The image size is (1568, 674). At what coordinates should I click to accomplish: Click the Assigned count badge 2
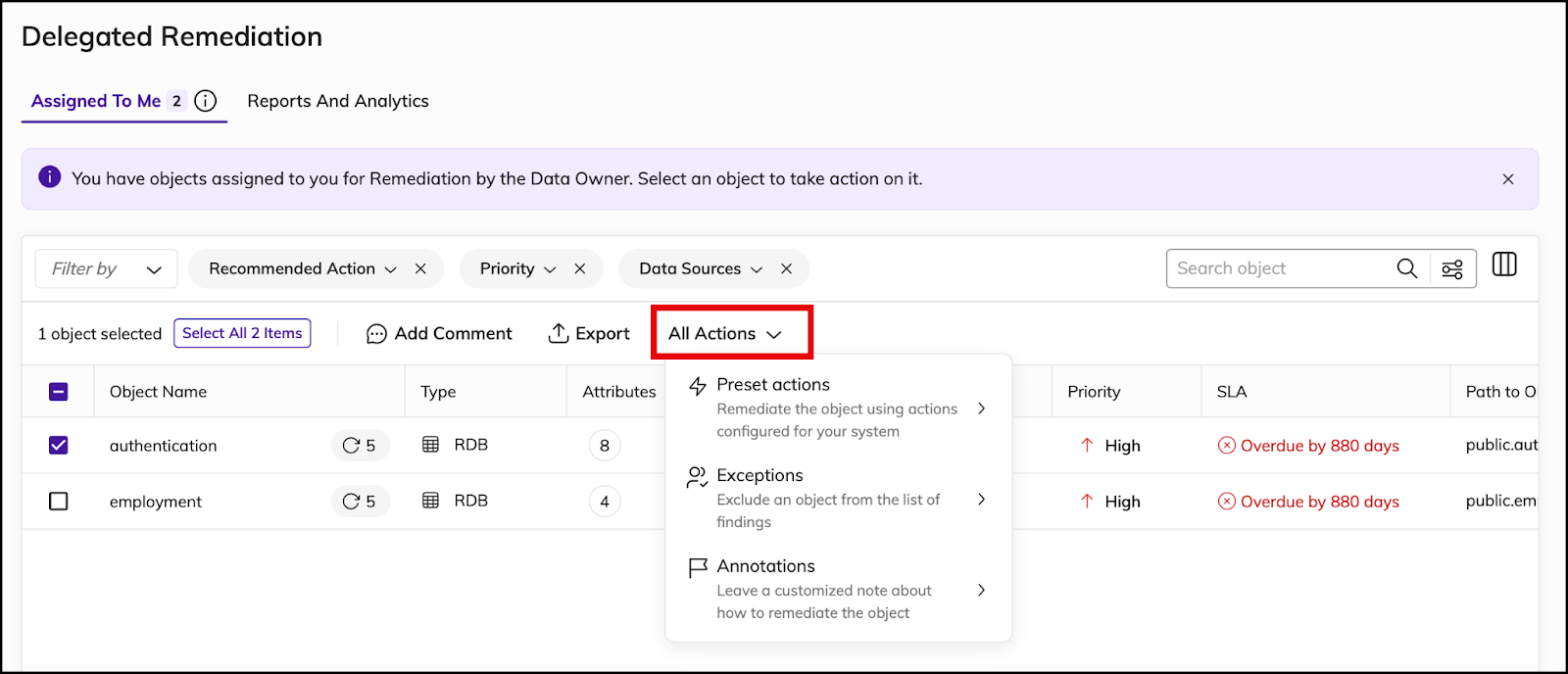tap(176, 101)
